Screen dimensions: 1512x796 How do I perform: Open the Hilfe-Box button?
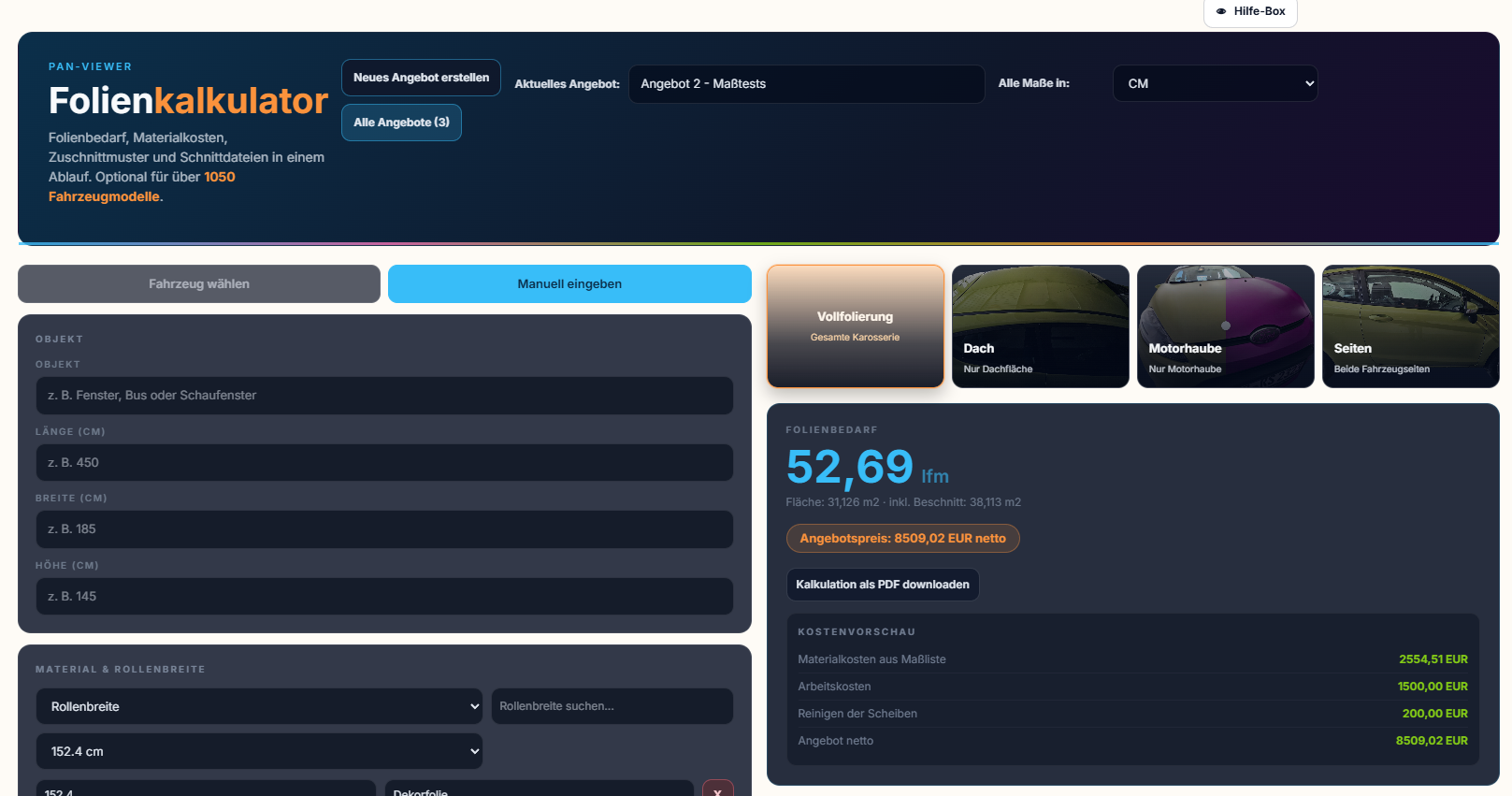pos(1250,12)
